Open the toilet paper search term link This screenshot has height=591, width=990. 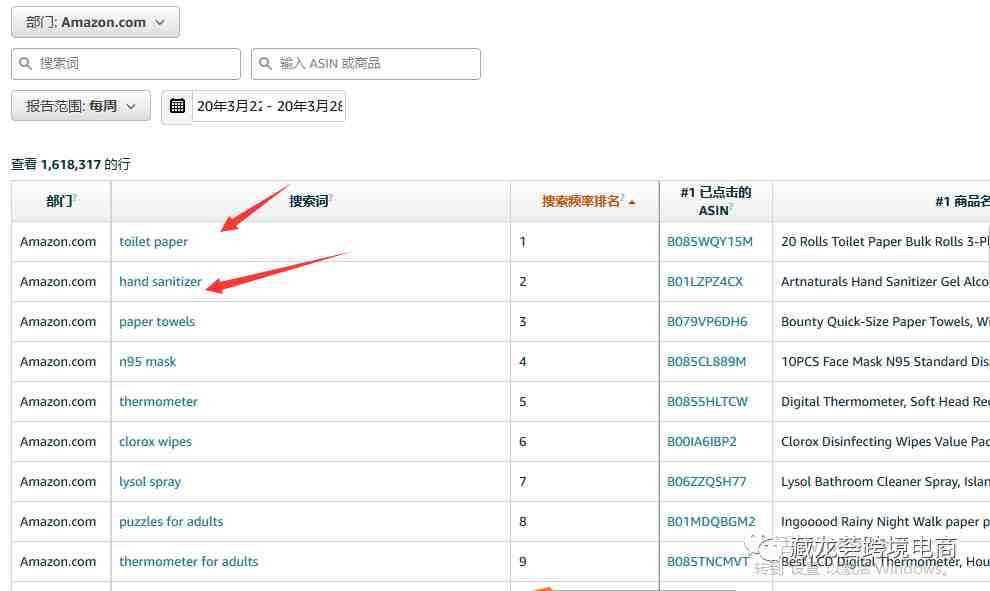point(153,242)
